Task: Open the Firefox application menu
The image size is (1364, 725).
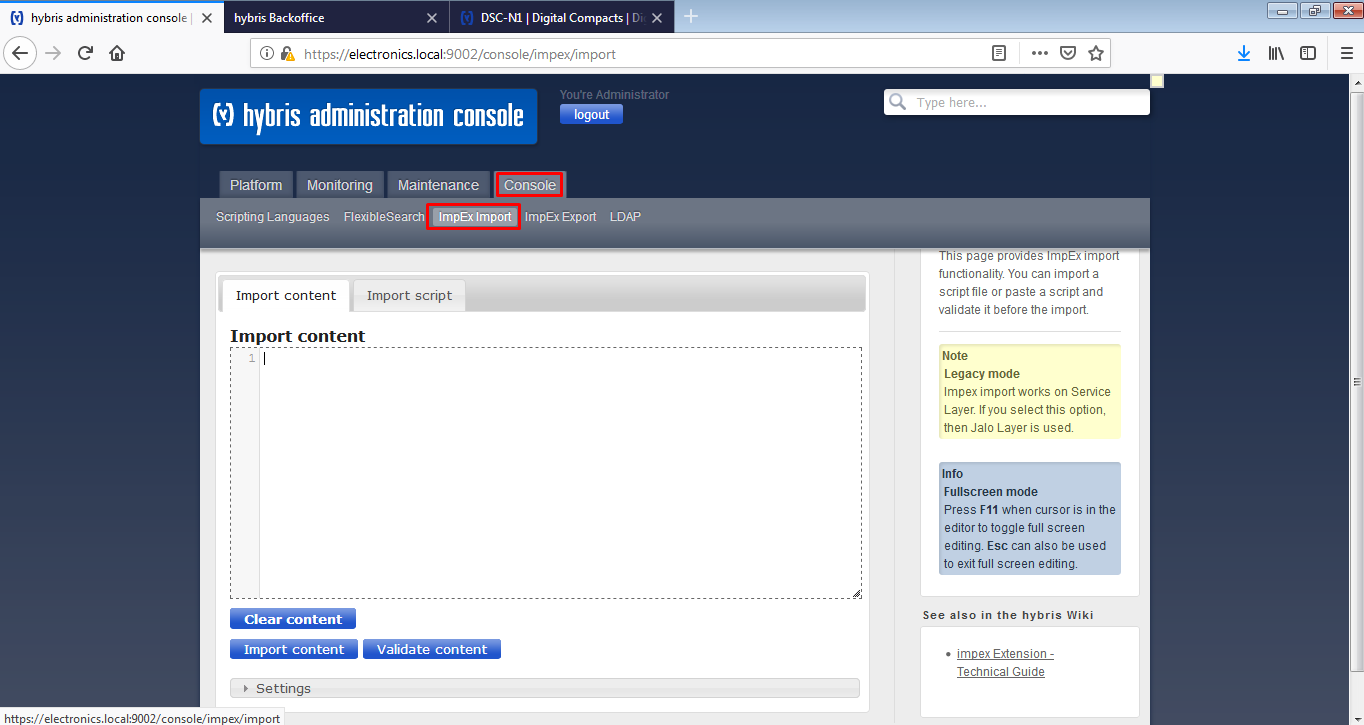Action: (1346, 52)
